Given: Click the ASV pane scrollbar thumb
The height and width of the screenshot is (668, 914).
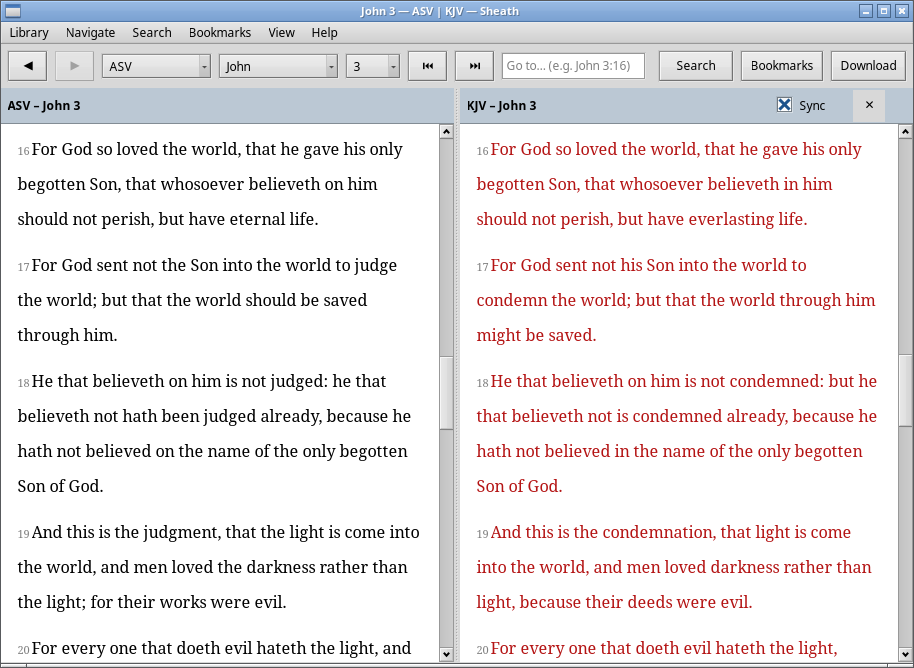Looking at the screenshot, I should tap(446, 393).
